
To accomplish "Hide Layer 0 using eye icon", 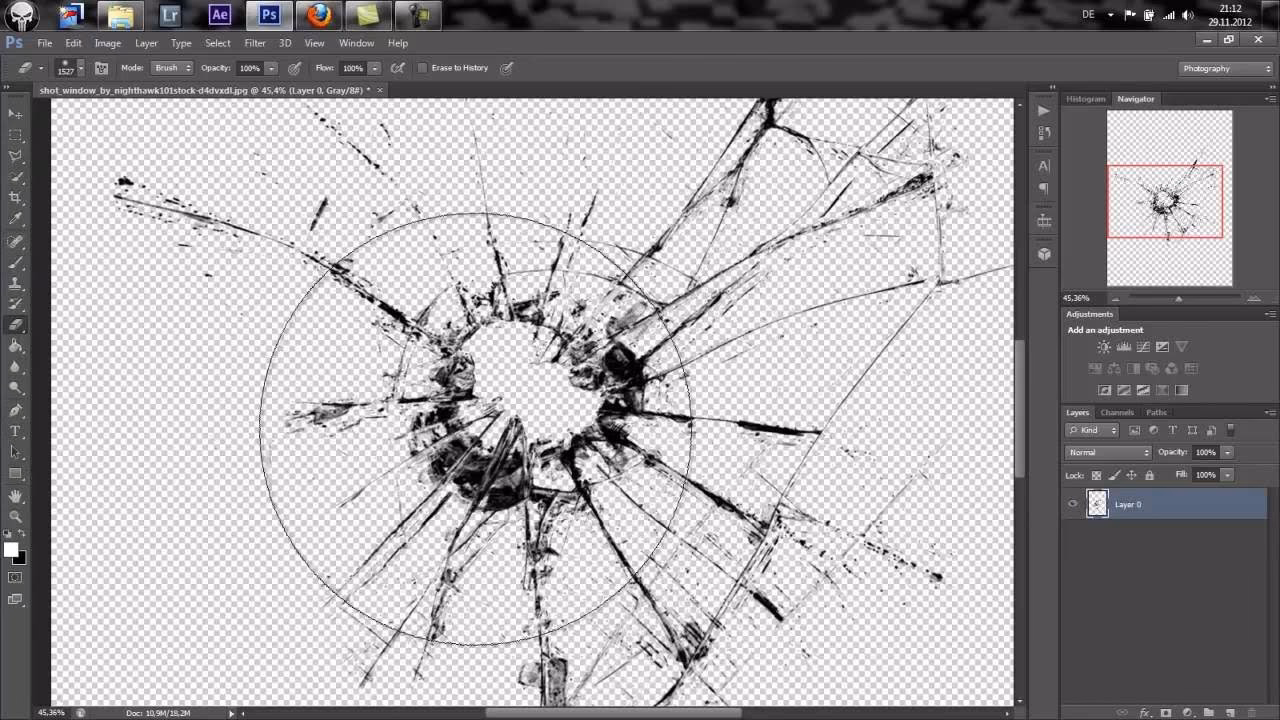I will click(x=1073, y=504).
